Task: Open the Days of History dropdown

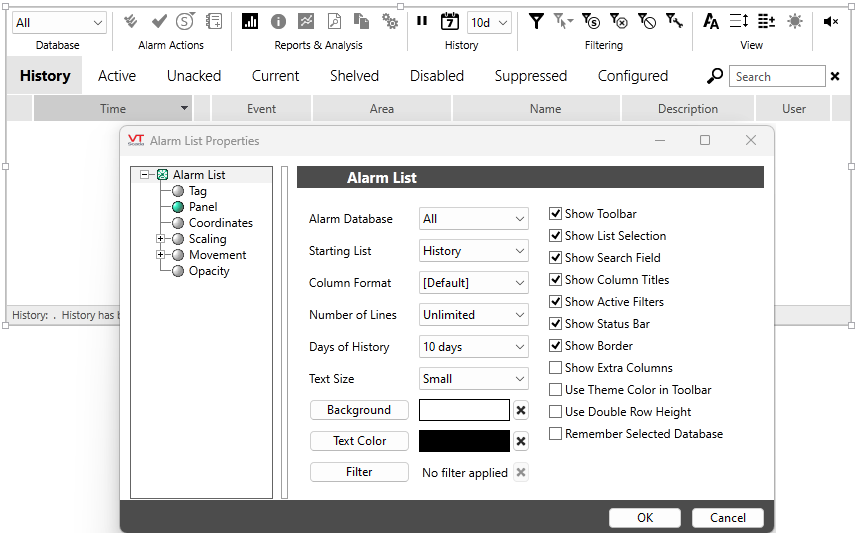Action: click(473, 347)
